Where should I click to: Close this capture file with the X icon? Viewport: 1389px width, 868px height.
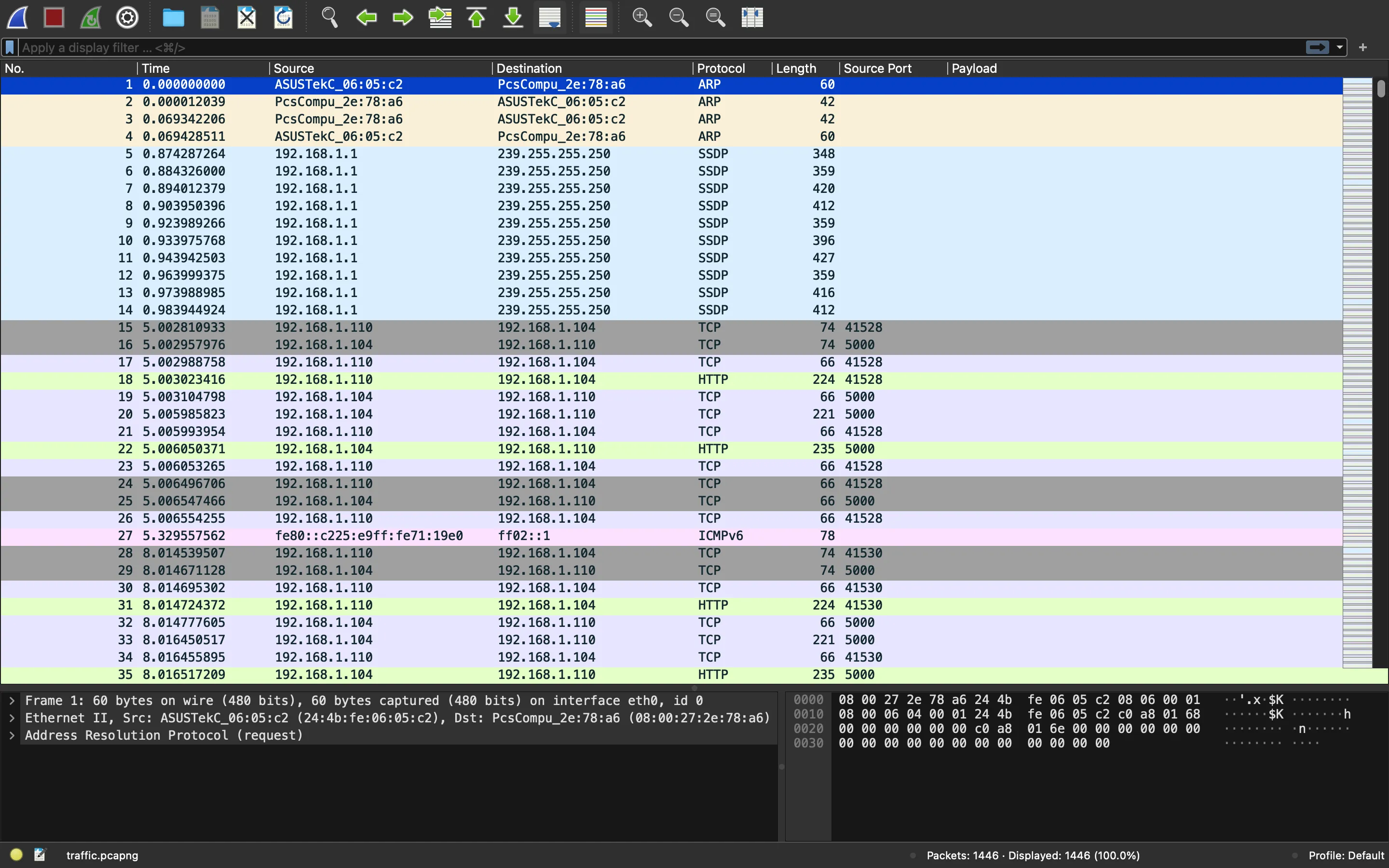click(247, 17)
